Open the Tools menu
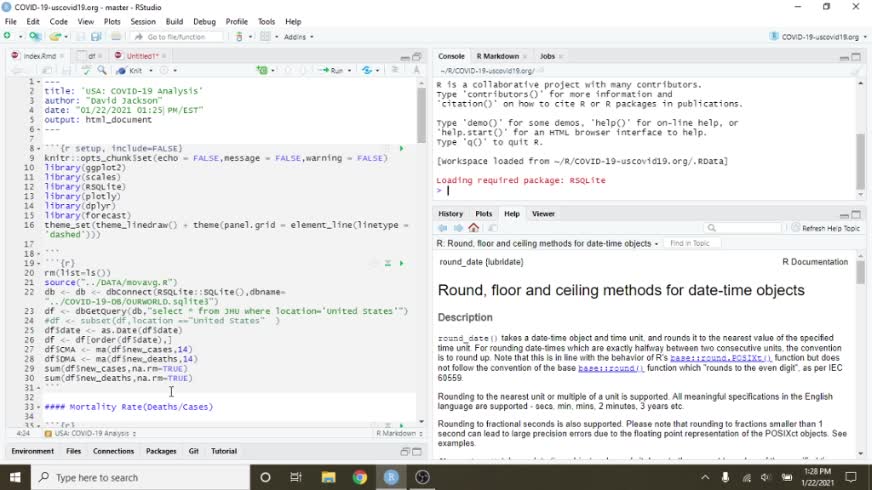 266,22
